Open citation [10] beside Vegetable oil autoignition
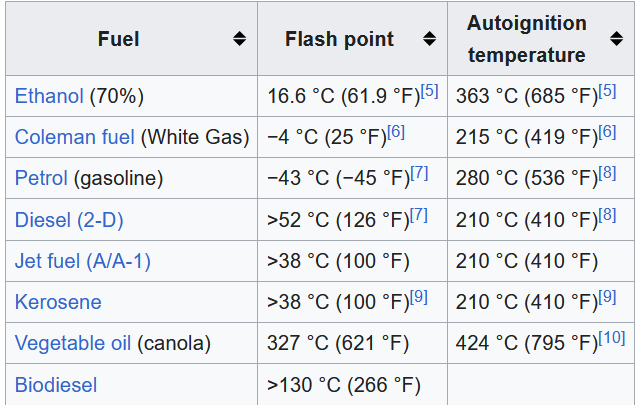This screenshot has width=635, height=405. 611,338
